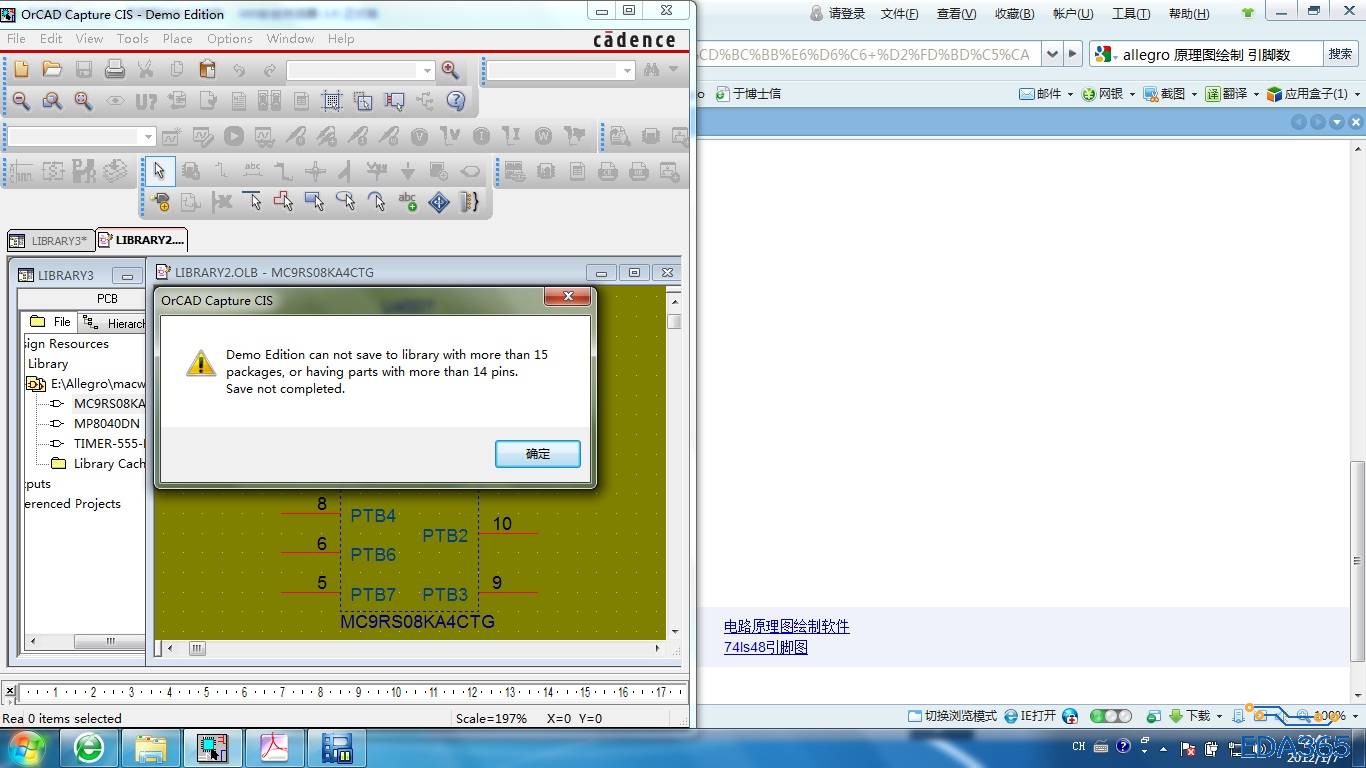Open the browser 文件(F) menu
Image resolution: width=1366 pixels, height=768 pixels.
[x=900, y=14]
